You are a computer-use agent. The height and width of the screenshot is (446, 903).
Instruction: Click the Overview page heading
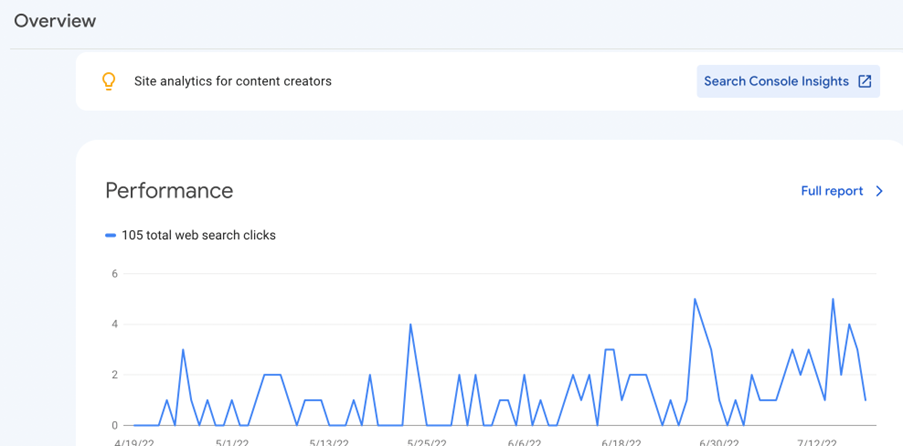click(x=55, y=20)
